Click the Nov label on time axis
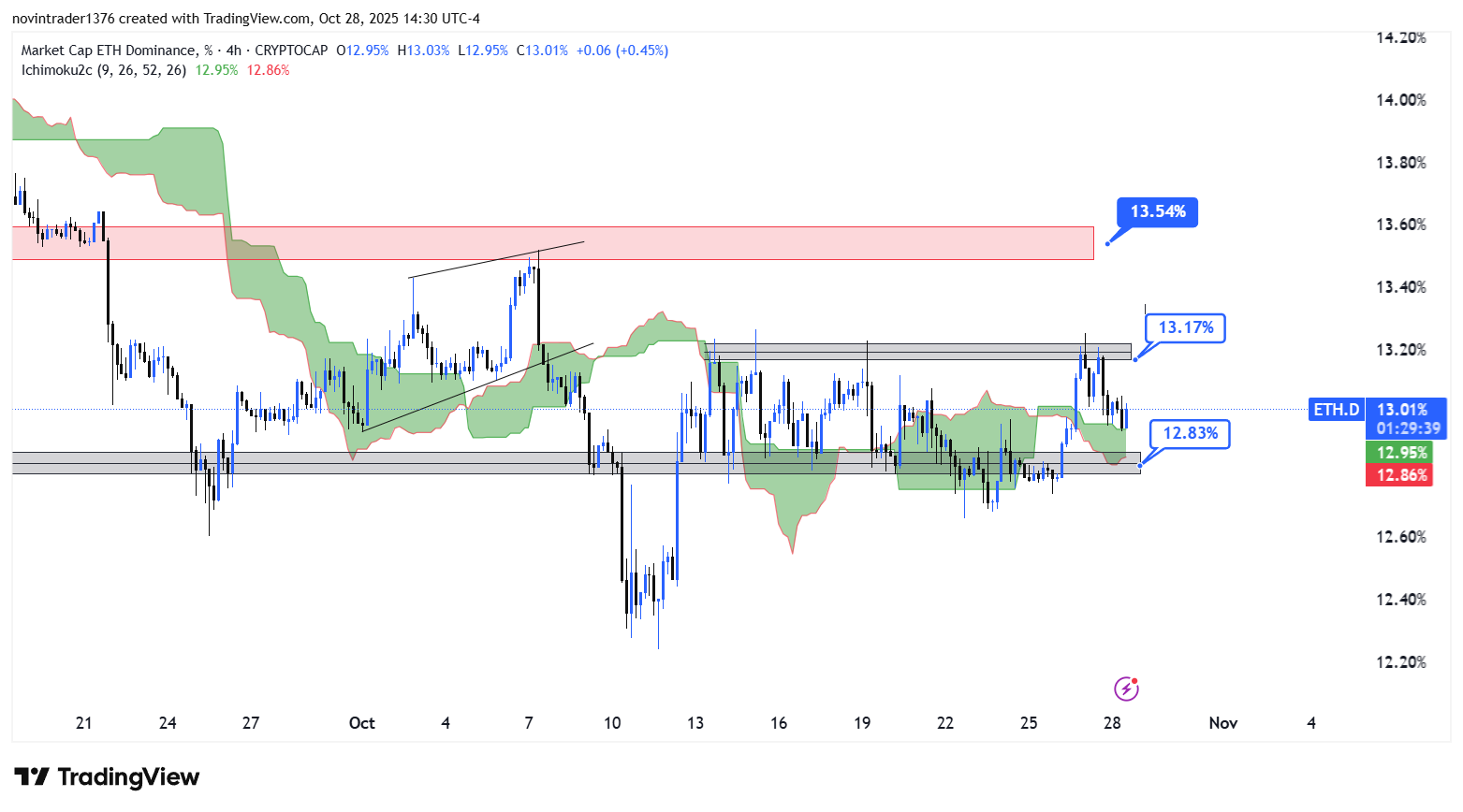Screen dimensions: 1463x812 [x=1222, y=723]
